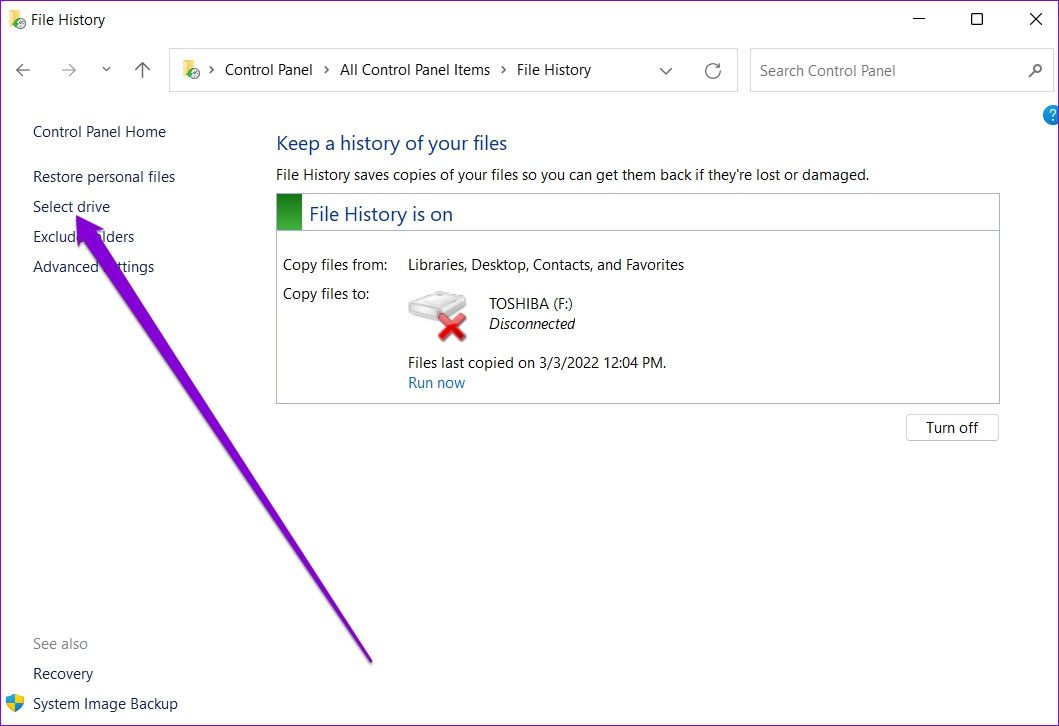Expand chevron after Control Panel breadcrumb
Screen dimensions: 1059x726
pos(326,70)
